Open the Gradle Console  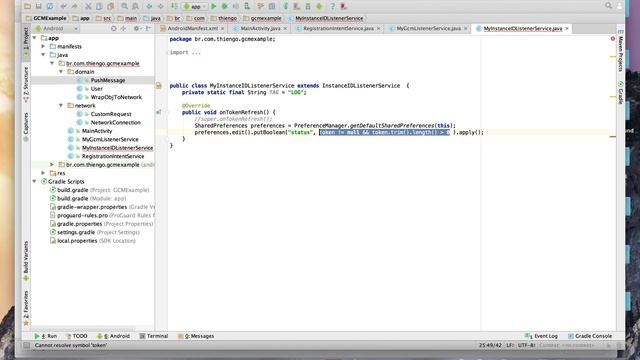pyautogui.click(x=590, y=336)
